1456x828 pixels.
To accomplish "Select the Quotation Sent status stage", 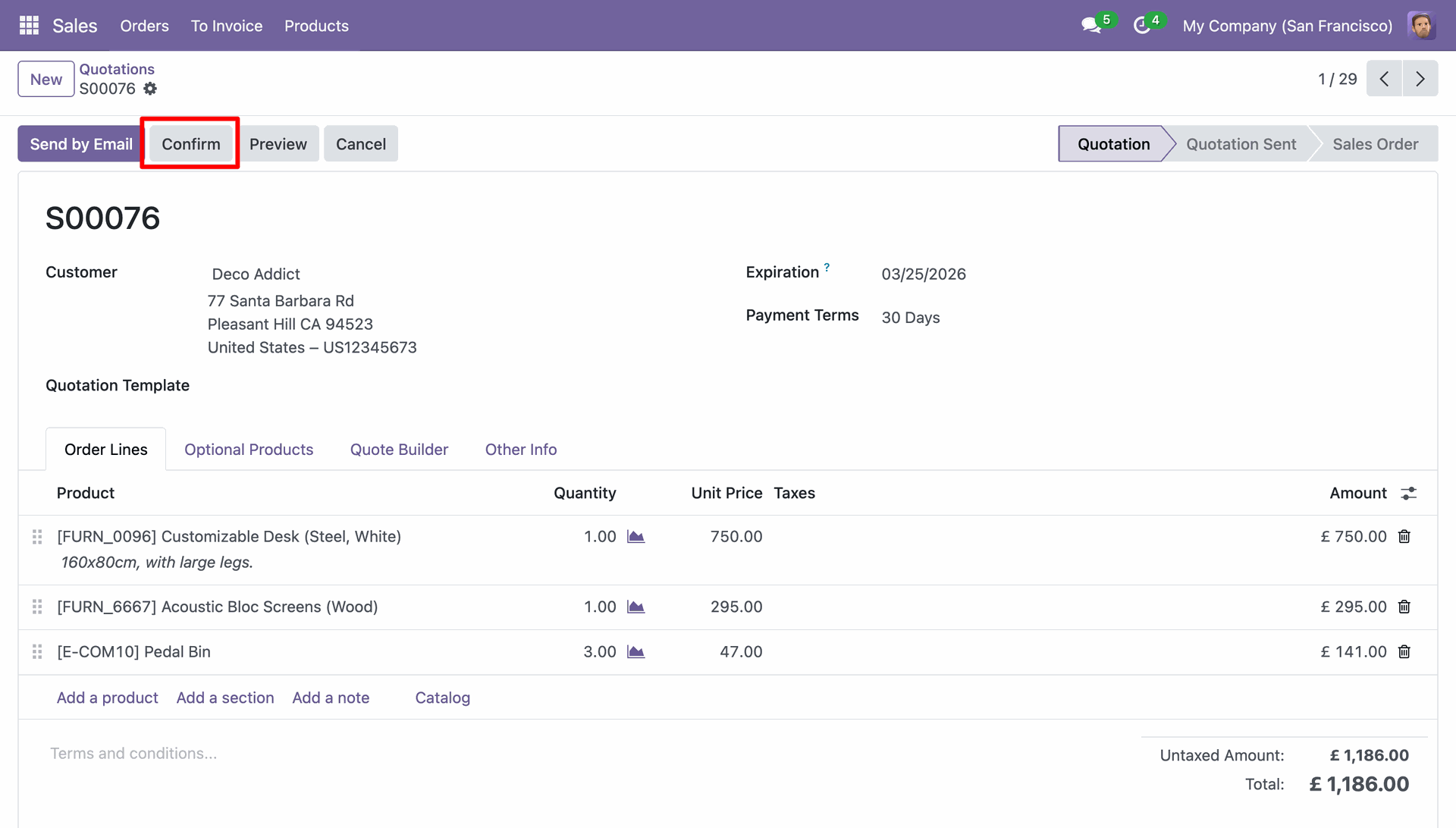I will pyautogui.click(x=1241, y=144).
